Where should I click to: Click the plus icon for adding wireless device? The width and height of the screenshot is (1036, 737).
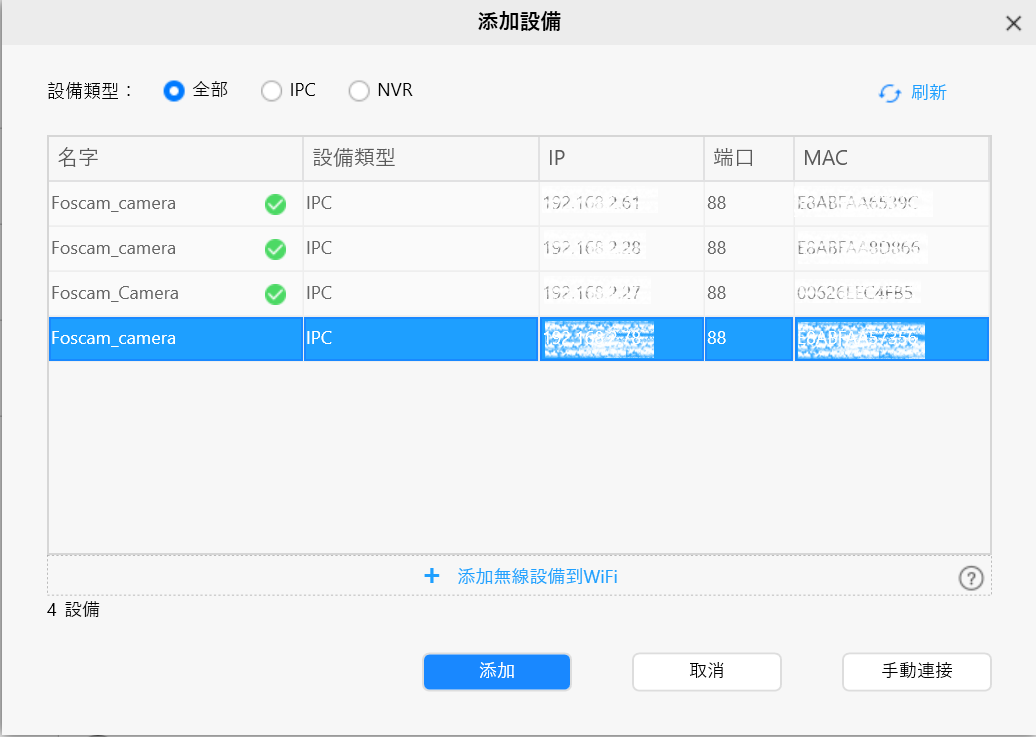(431, 576)
